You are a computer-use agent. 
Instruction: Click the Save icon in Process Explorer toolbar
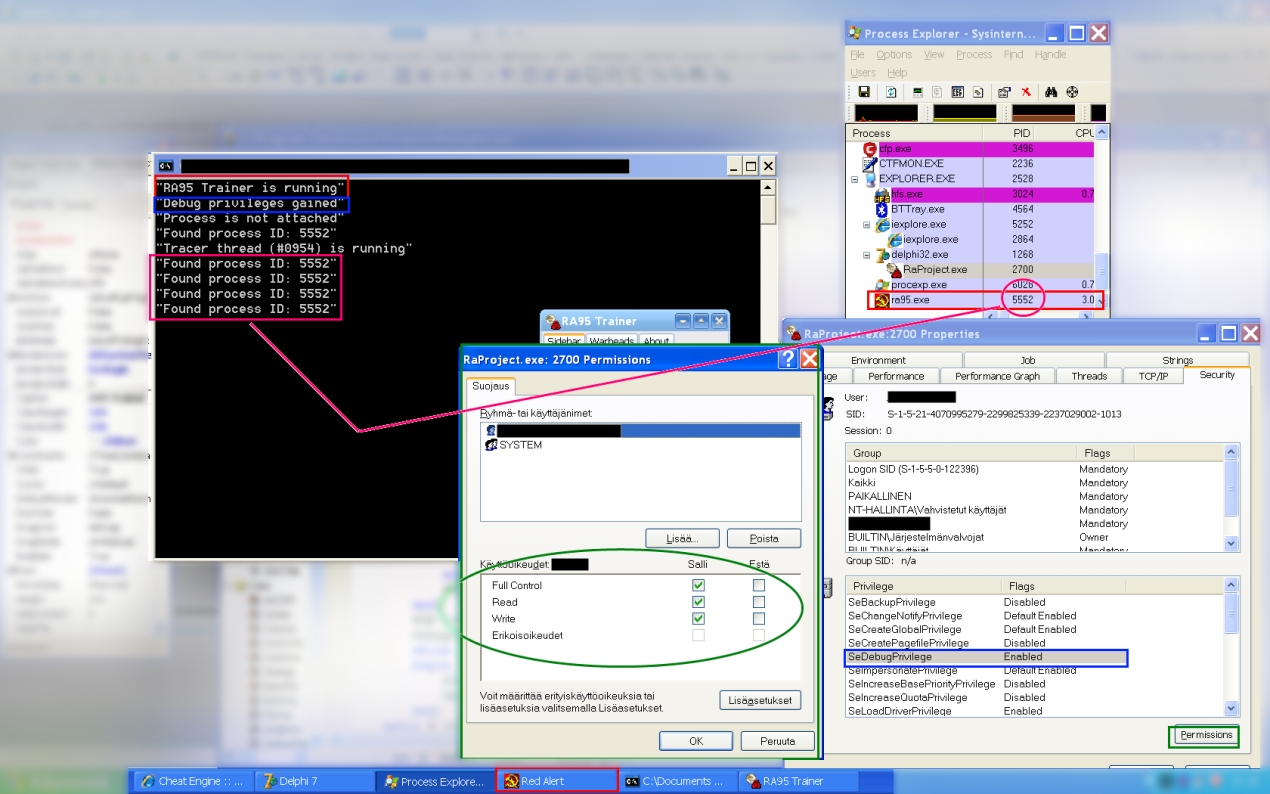(864, 92)
